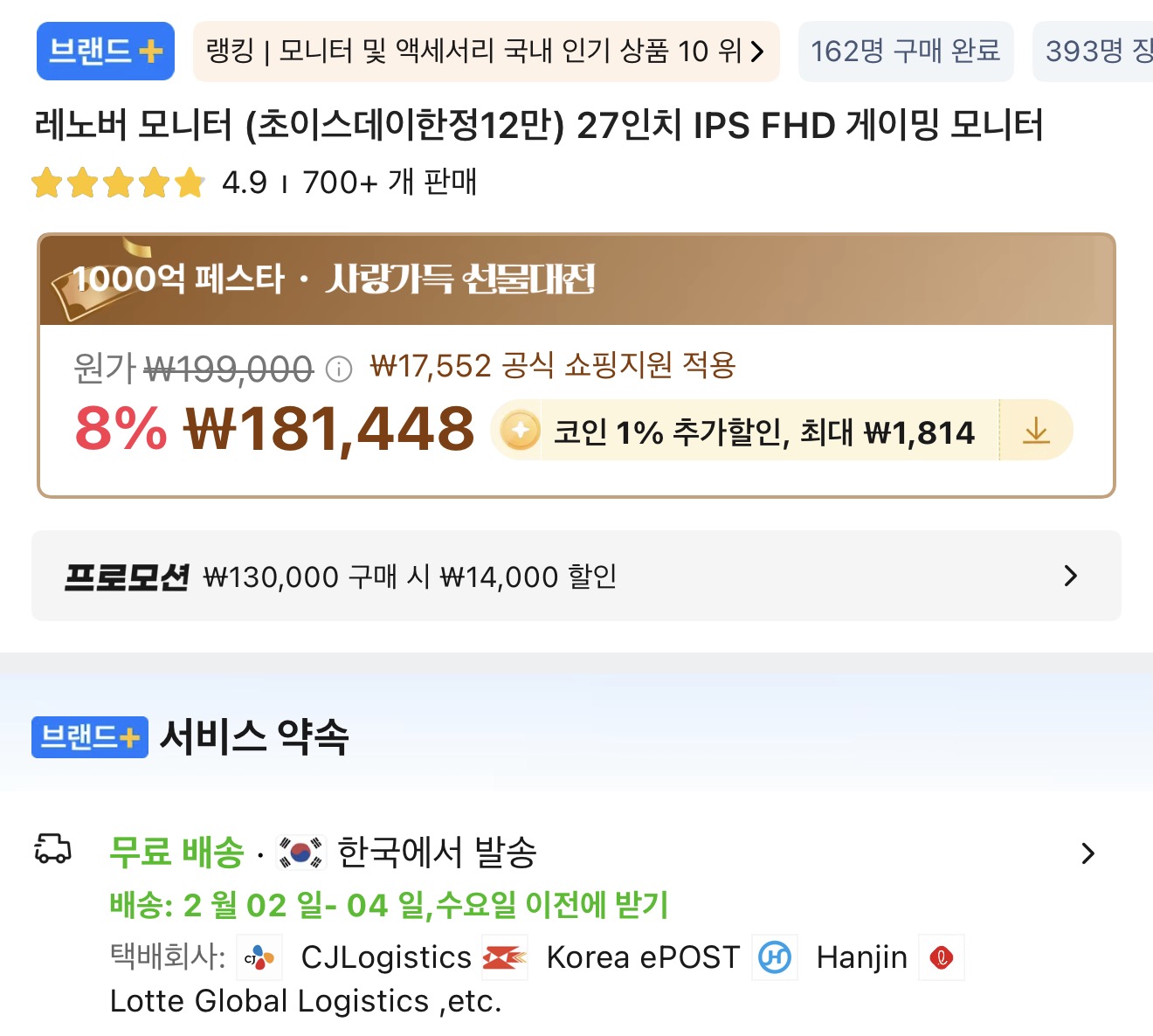
Task: Tap the info icon beside original price
Action: point(339,370)
